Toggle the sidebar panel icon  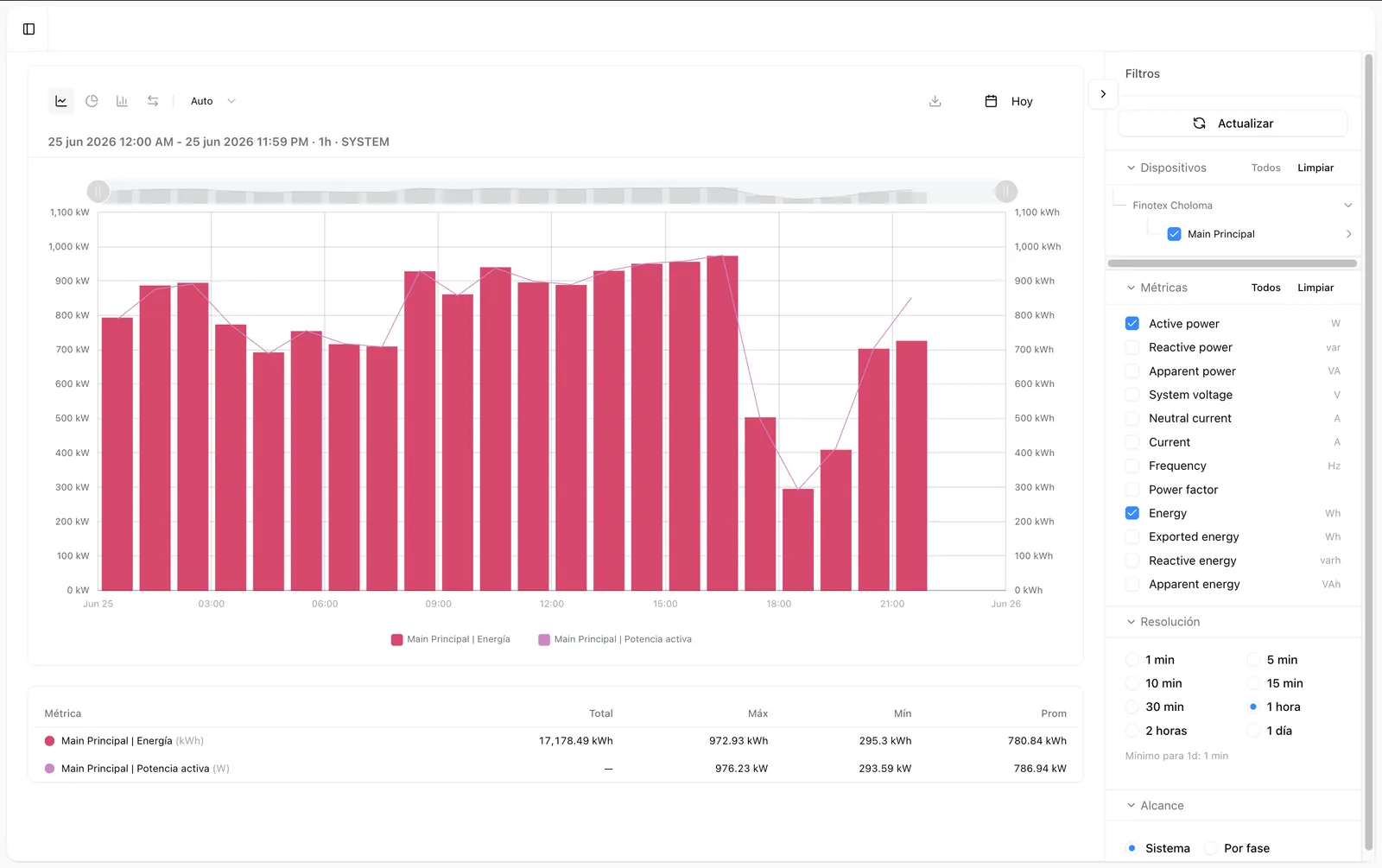pos(29,29)
